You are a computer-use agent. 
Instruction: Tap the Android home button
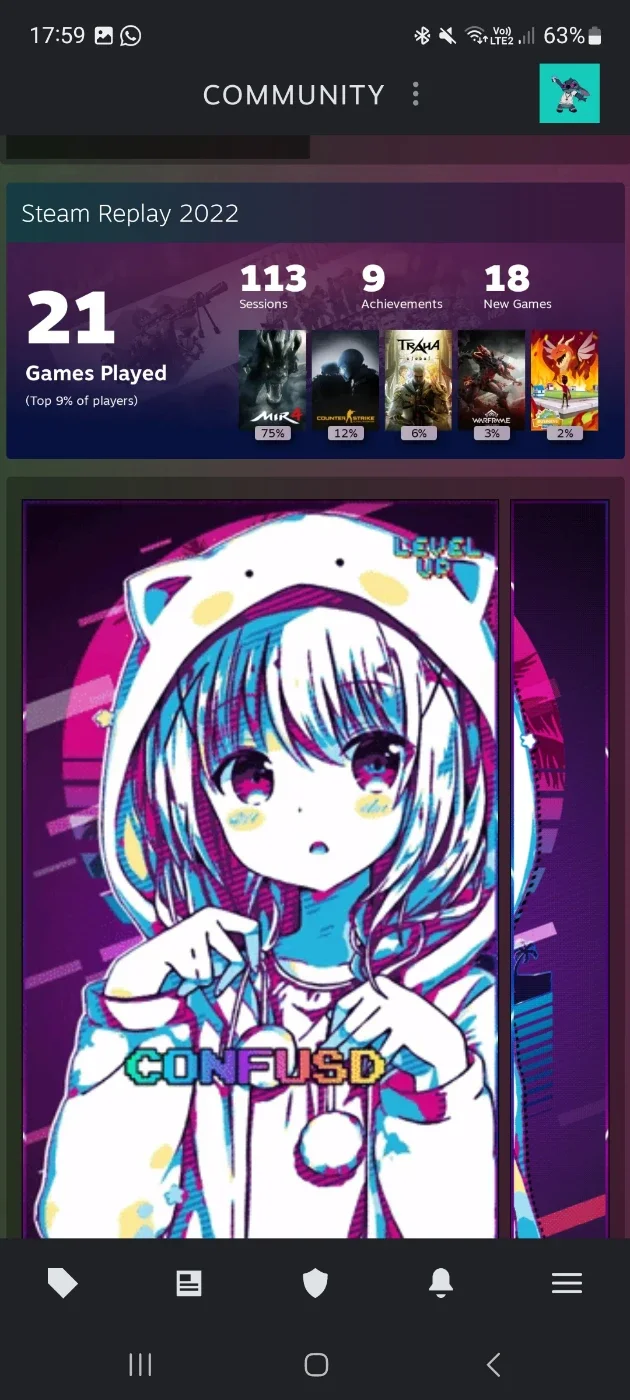(x=316, y=1364)
